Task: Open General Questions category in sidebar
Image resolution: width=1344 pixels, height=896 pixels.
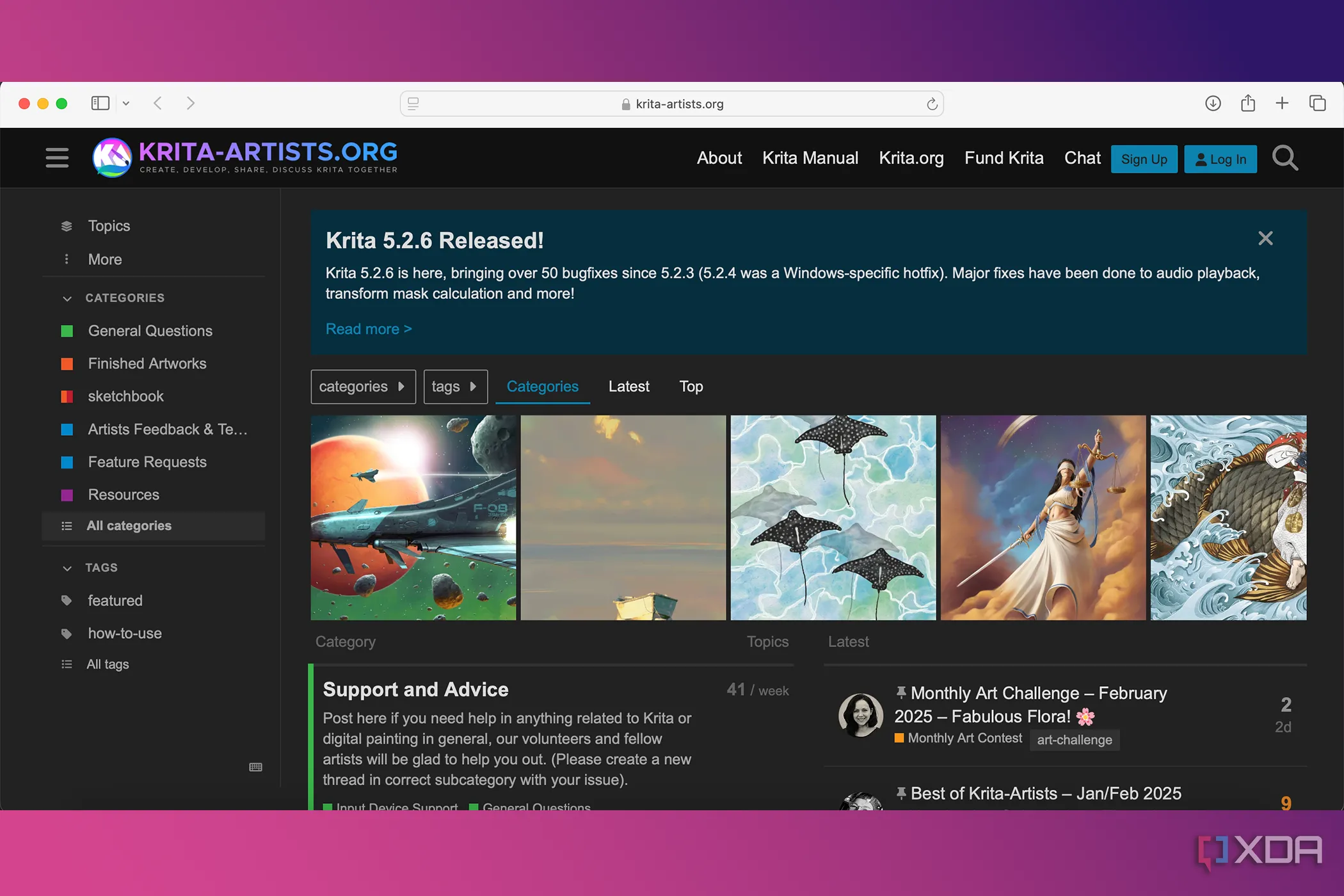Action: point(150,331)
